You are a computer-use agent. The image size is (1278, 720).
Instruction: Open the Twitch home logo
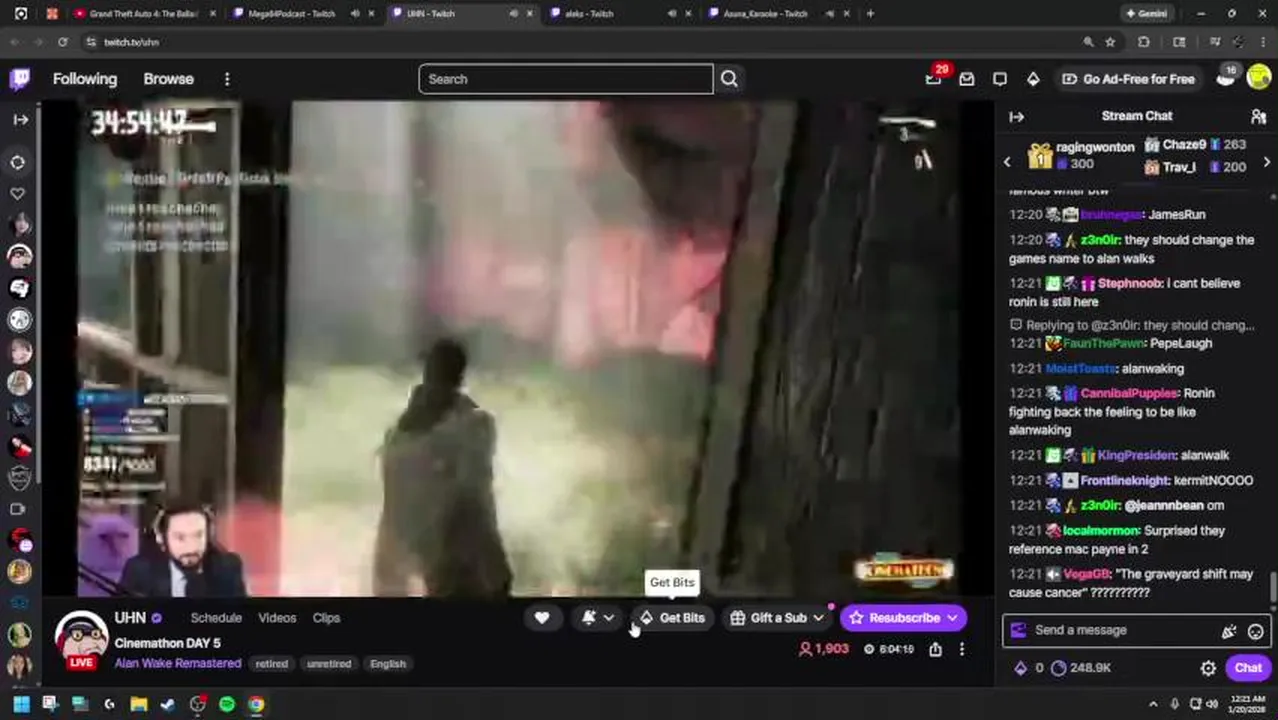[x=20, y=79]
